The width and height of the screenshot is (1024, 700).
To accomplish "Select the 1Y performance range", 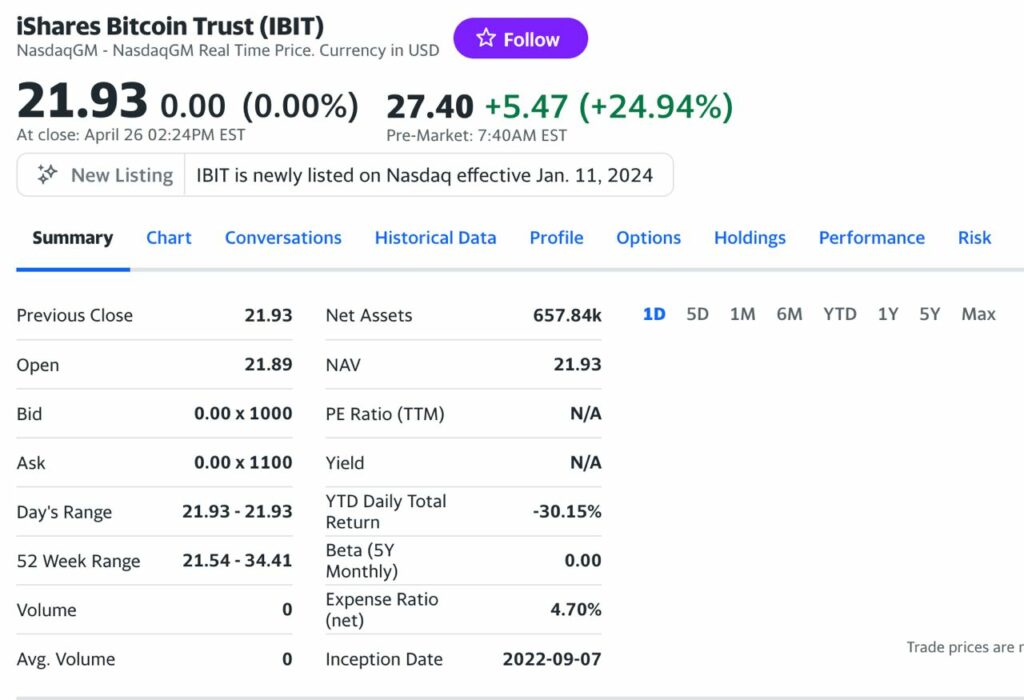I will click(x=886, y=313).
